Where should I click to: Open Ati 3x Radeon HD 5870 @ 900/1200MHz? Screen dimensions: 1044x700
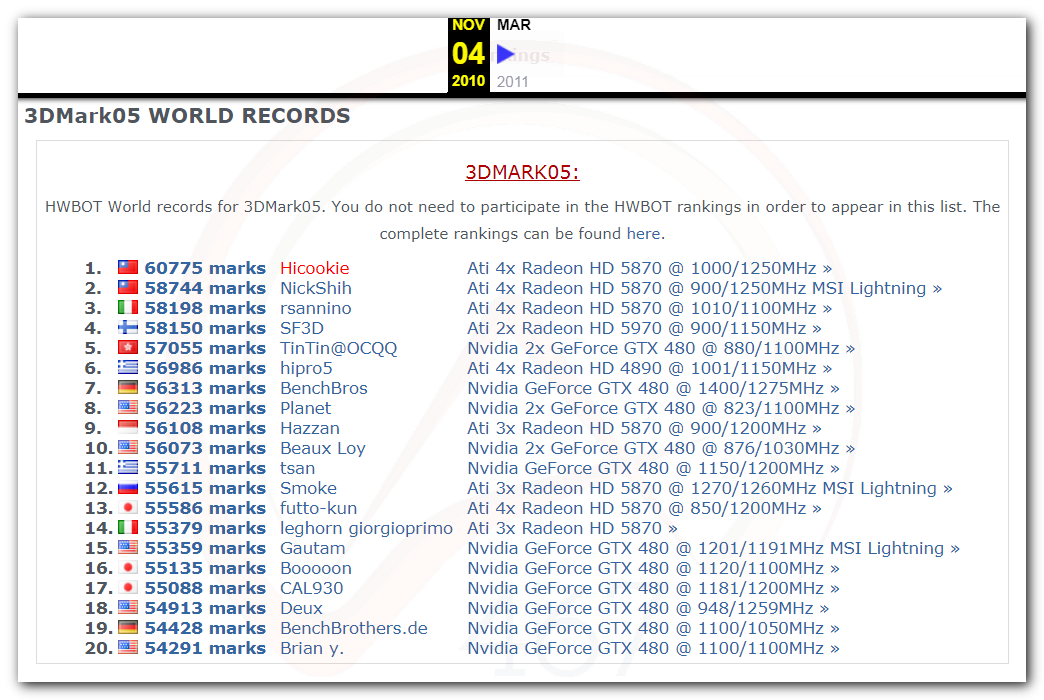coord(644,428)
